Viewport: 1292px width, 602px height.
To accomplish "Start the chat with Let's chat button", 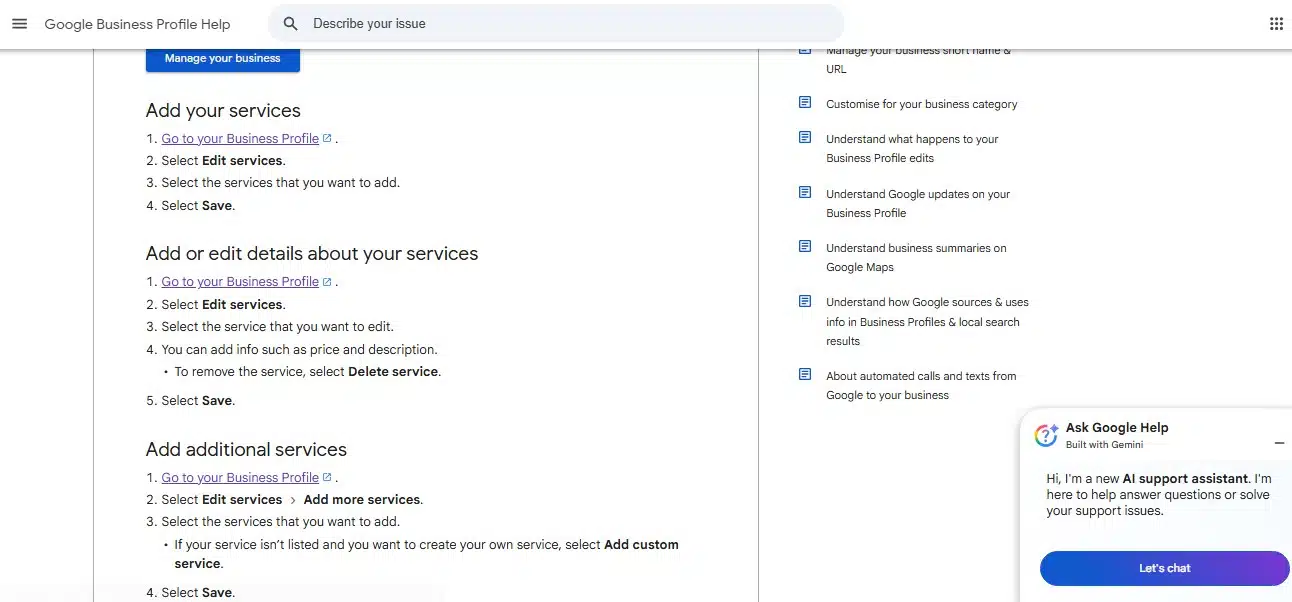I will pos(1165,568).
